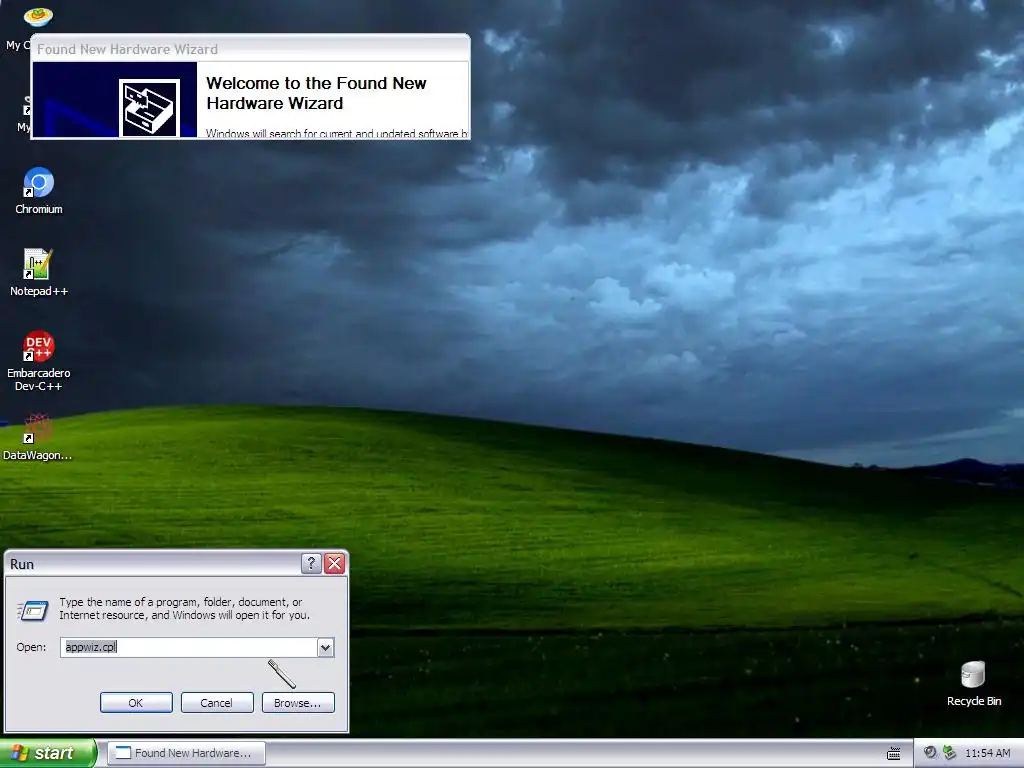Cancel the Run dialog

point(217,703)
